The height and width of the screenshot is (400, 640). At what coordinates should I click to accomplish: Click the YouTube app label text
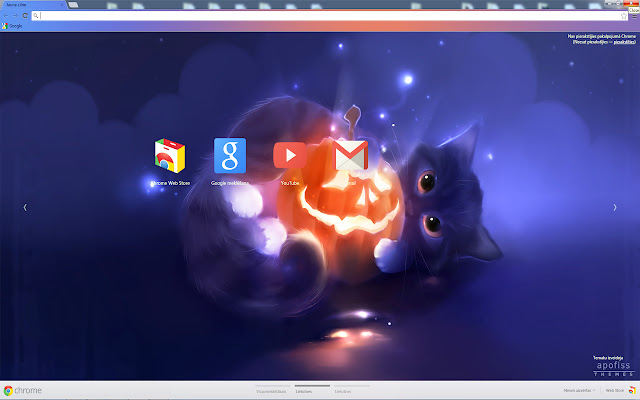click(290, 183)
